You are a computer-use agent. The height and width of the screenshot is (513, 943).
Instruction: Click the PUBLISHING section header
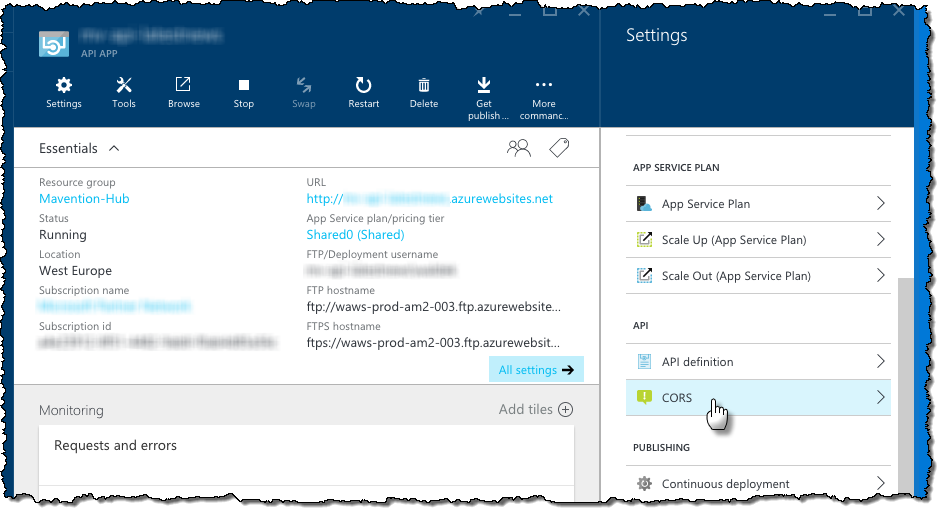(661, 447)
